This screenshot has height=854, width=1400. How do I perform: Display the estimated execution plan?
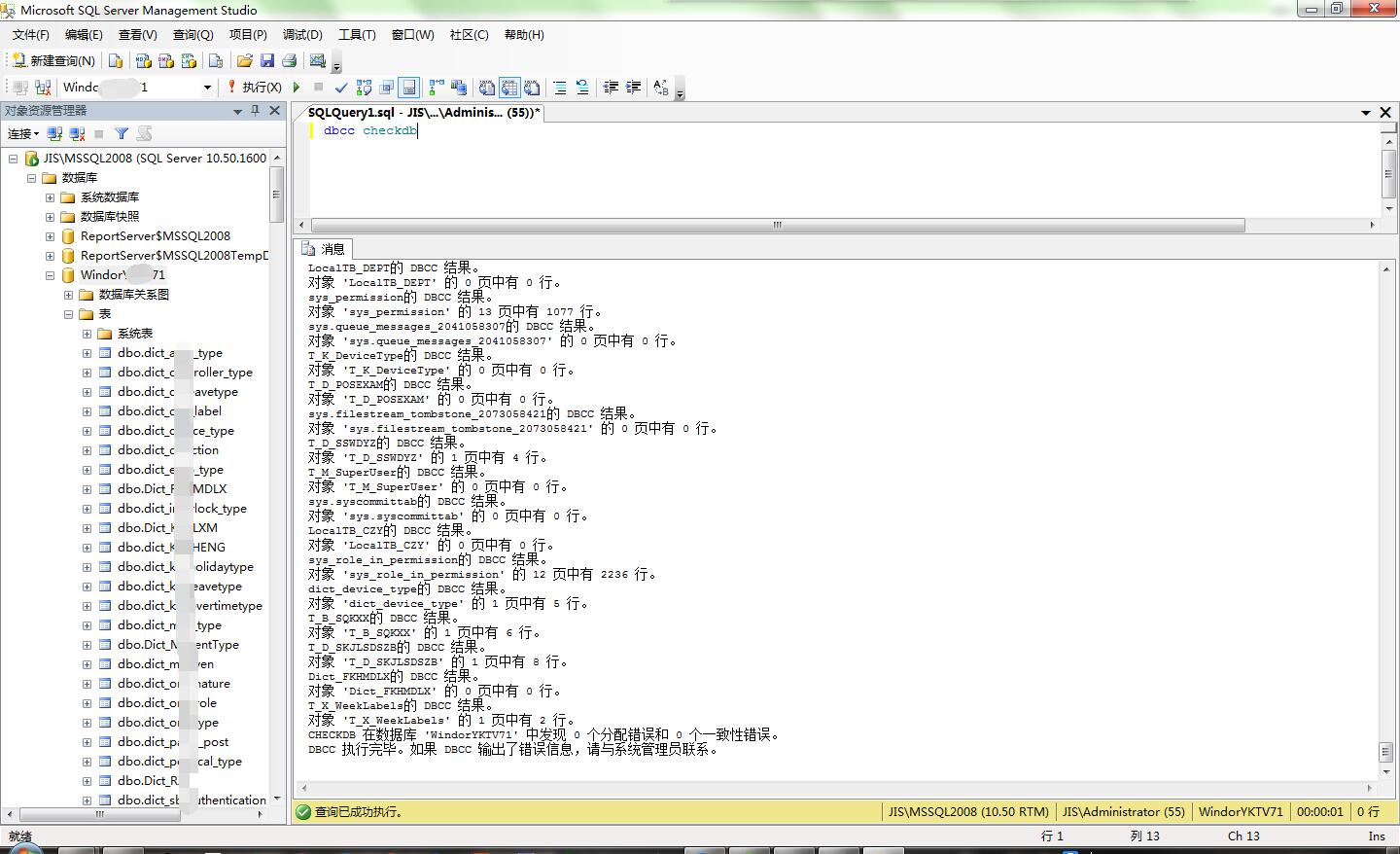[365, 88]
